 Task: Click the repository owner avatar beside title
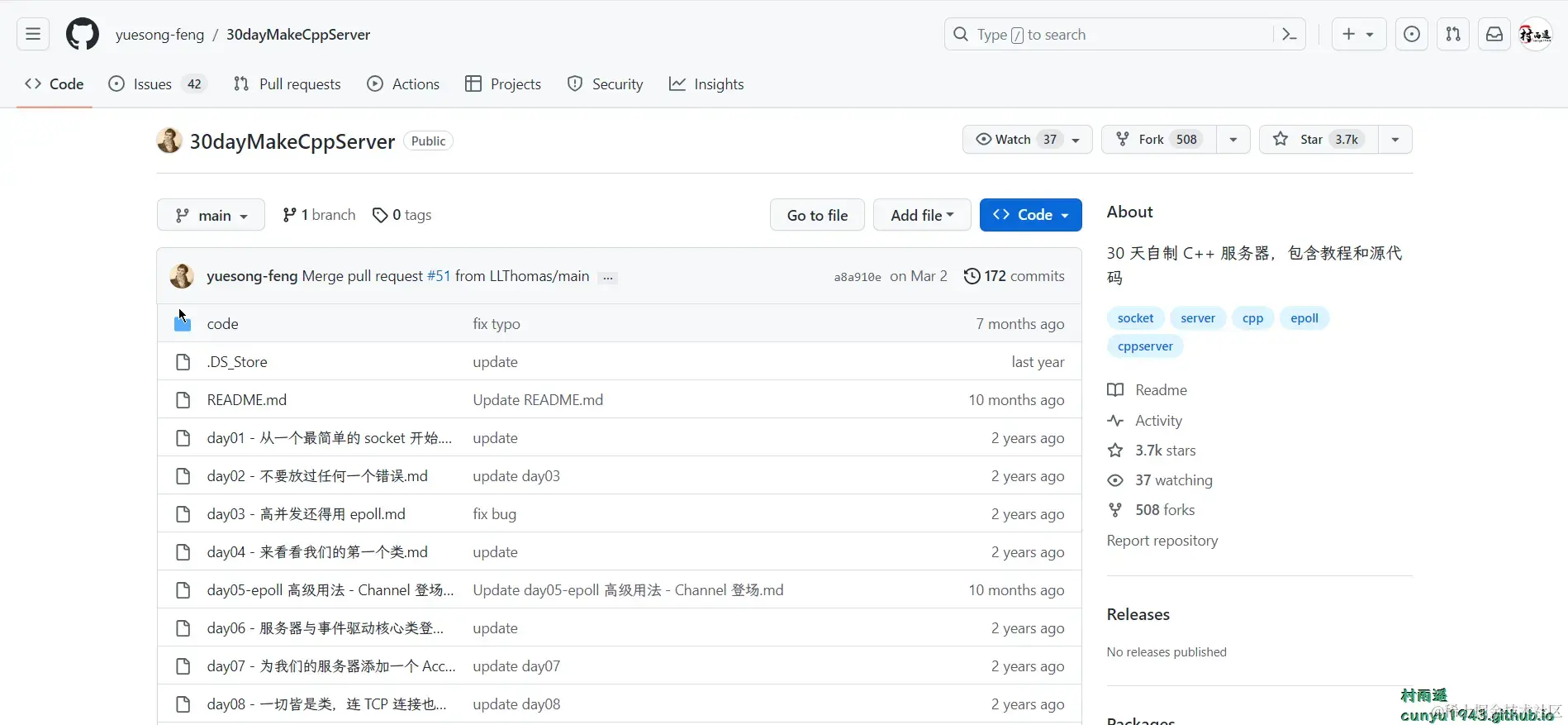[x=169, y=141]
